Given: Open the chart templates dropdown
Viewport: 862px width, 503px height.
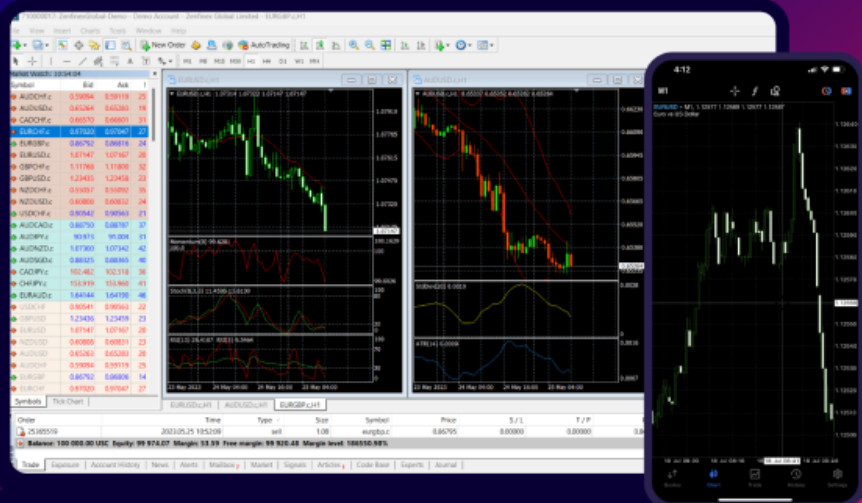Looking at the screenshot, I should pos(492,46).
